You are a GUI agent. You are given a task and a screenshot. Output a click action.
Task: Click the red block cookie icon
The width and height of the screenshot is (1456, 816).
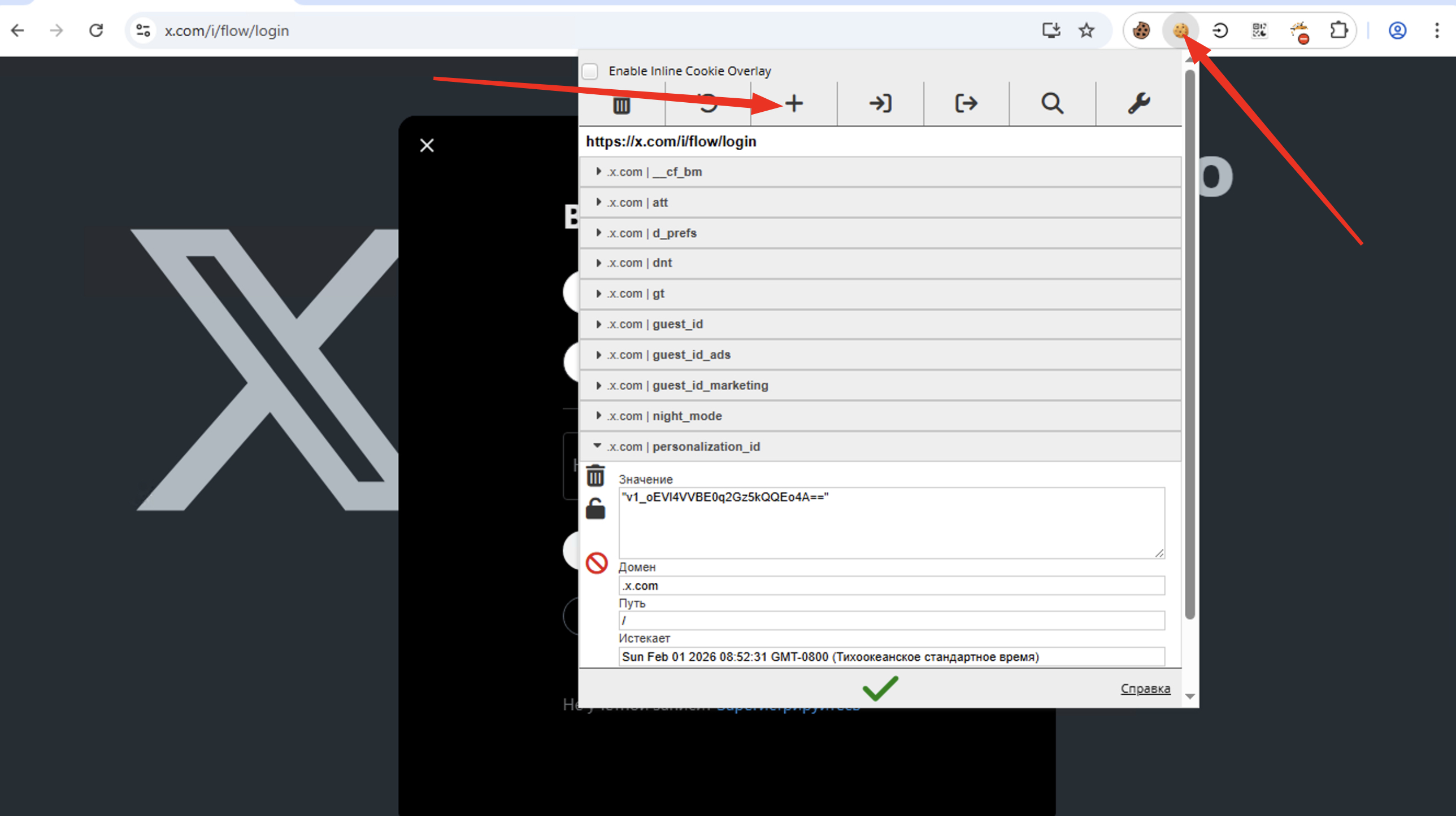point(596,563)
